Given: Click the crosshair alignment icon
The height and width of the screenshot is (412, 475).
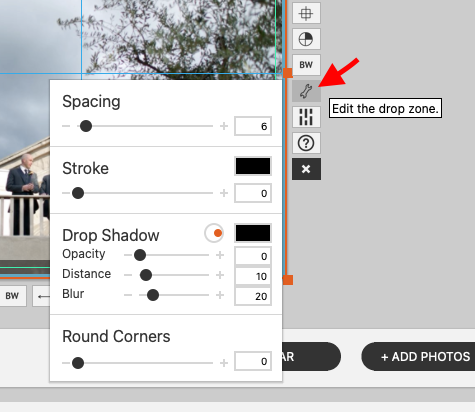Looking at the screenshot, I should coord(306,13).
